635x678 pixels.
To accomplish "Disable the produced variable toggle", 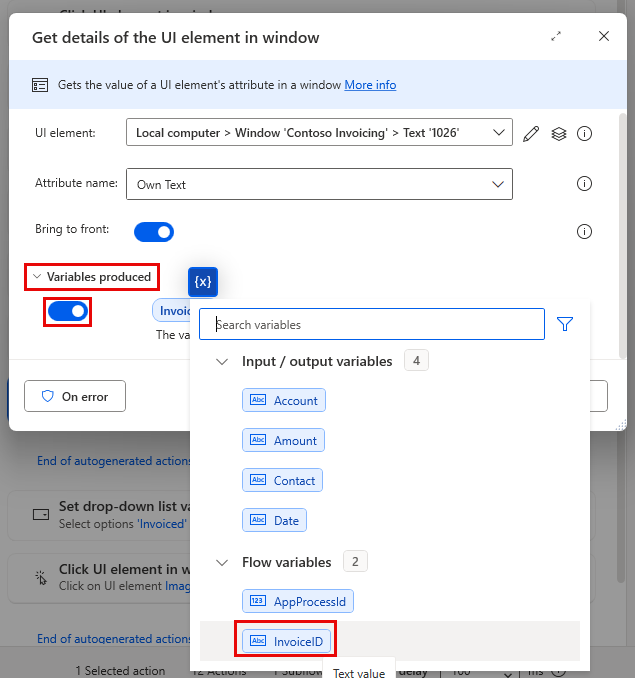I will (x=67, y=311).
